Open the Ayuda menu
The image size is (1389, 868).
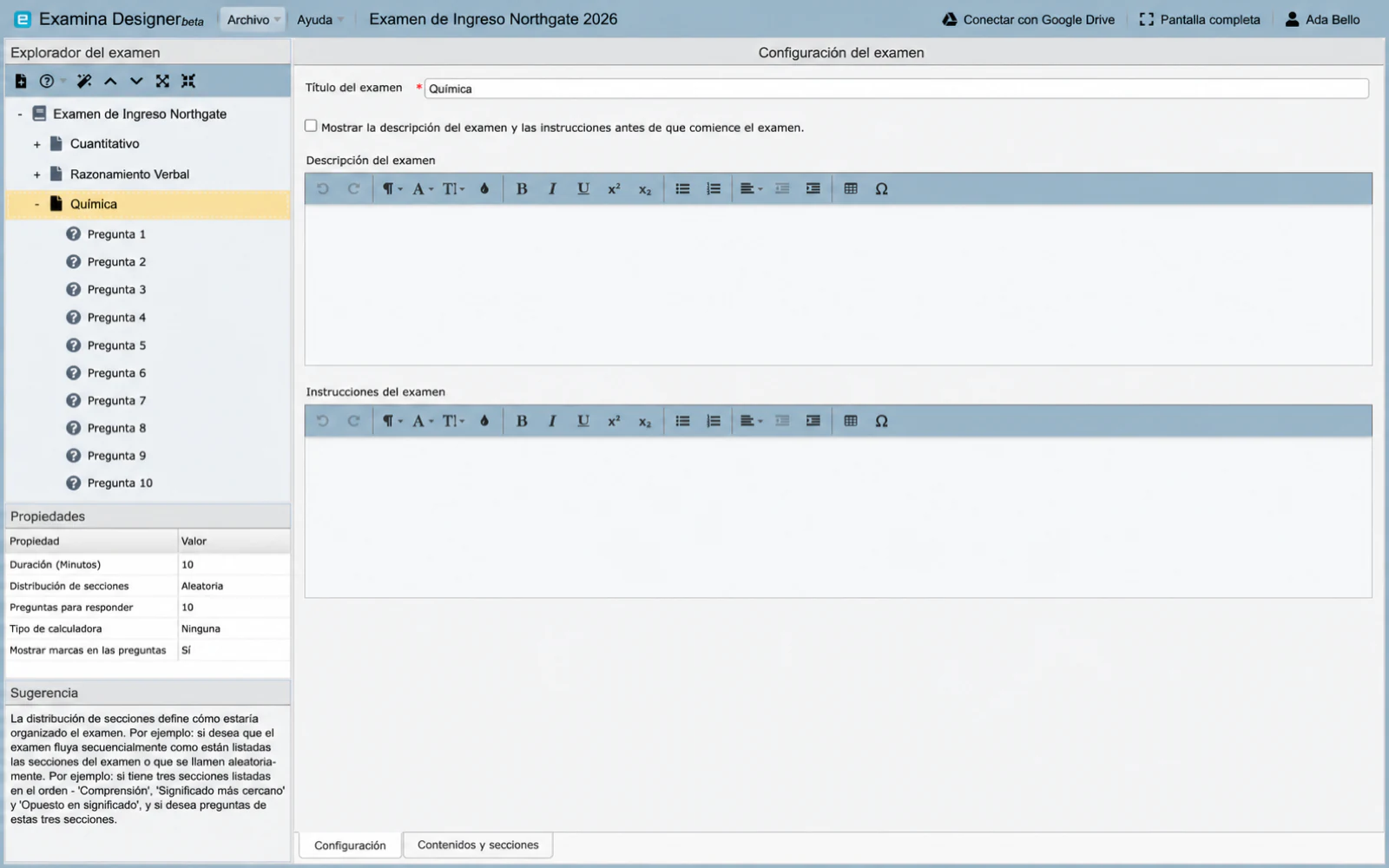[x=319, y=19]
